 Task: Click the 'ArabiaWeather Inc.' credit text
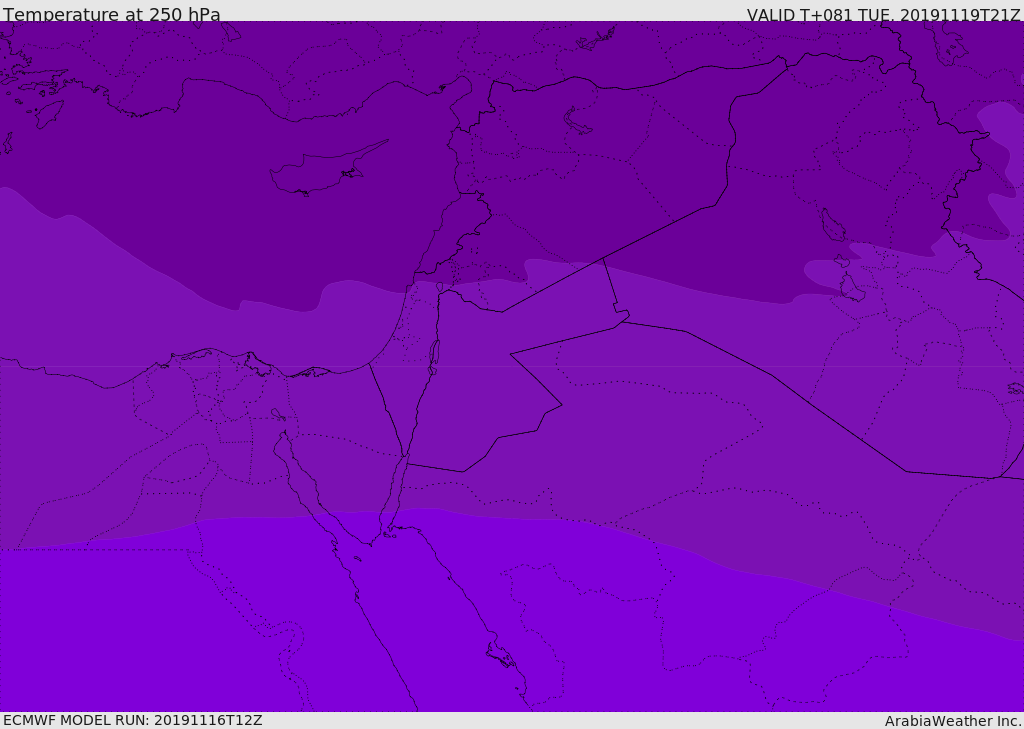[x=953, y=721]
